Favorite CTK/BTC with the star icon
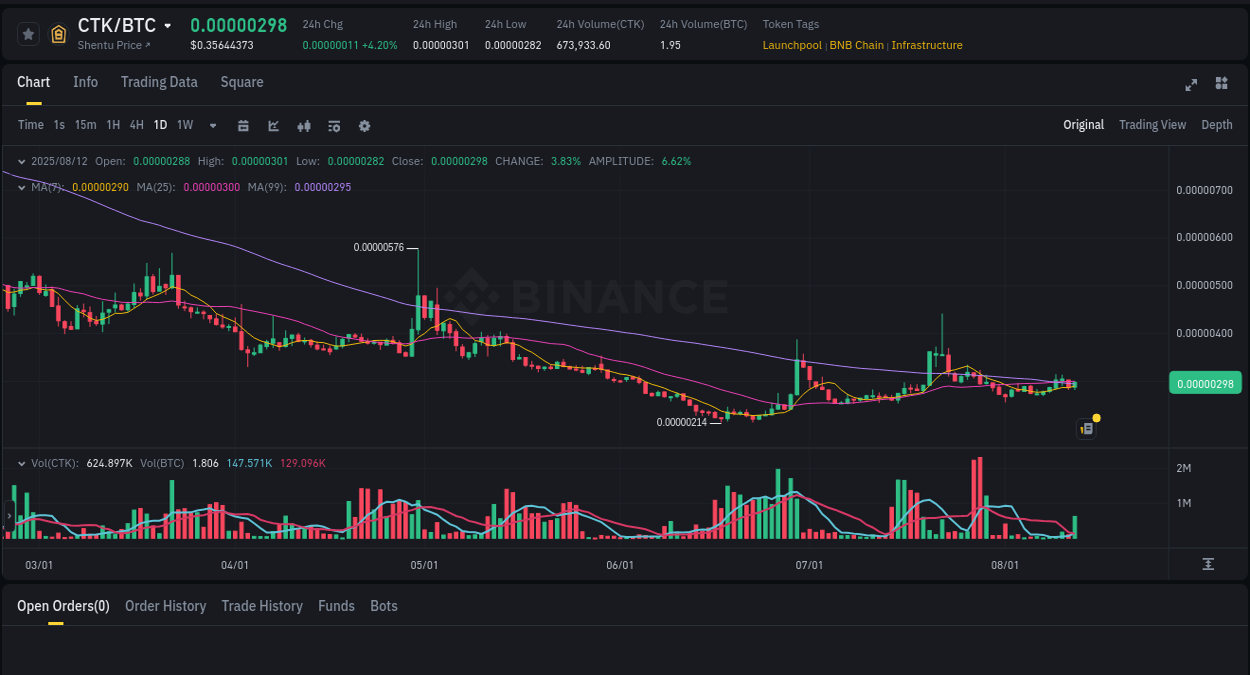Image resolution: width=1250 pixels, height=675 pixels. (x=28, y=33)
